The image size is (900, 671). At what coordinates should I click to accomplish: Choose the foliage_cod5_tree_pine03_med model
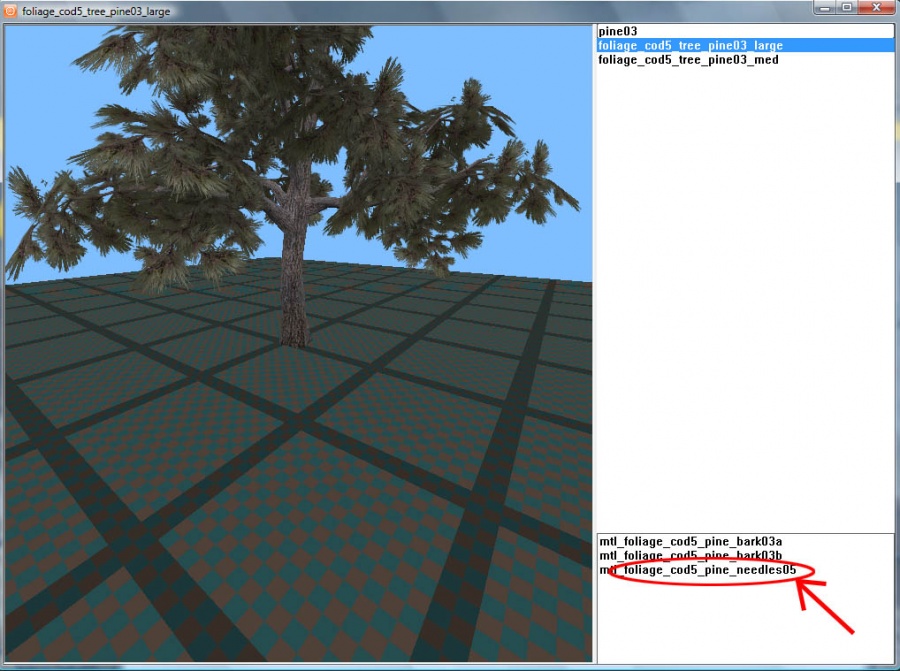(688, 60)
